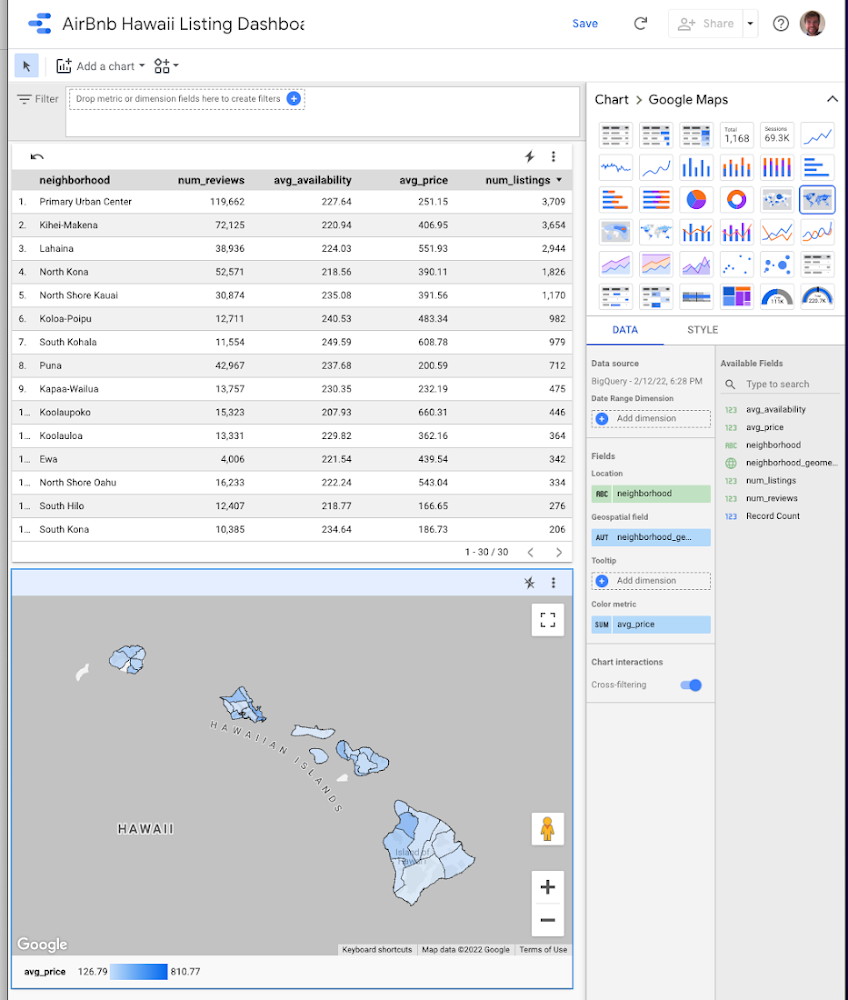Click the selected Filled map chart type

point(817,200)
